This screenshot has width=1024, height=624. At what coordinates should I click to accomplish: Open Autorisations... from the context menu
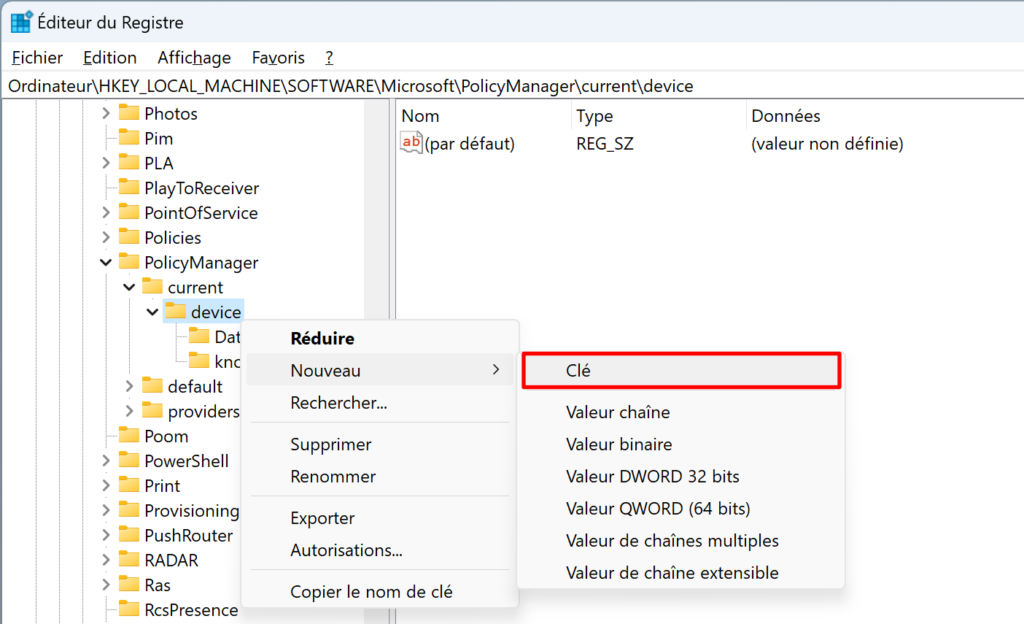pyautogui.click(x=380, y=550)
